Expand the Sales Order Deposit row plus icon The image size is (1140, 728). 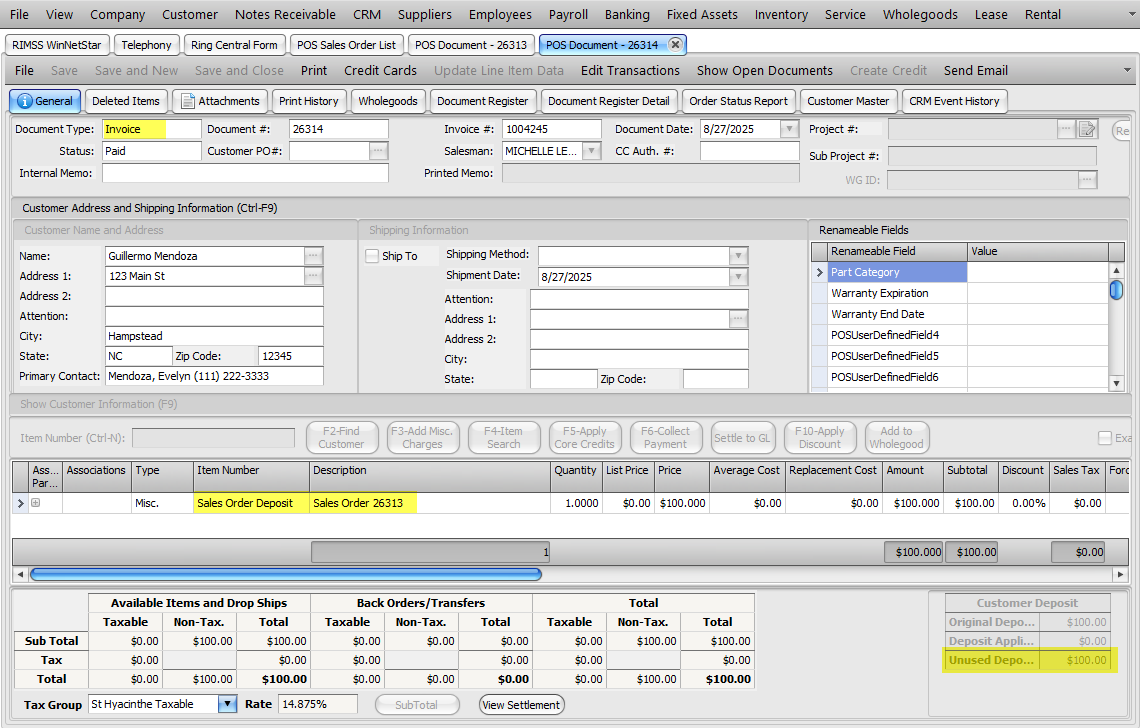pyautogui.click(x=36, y=503)
